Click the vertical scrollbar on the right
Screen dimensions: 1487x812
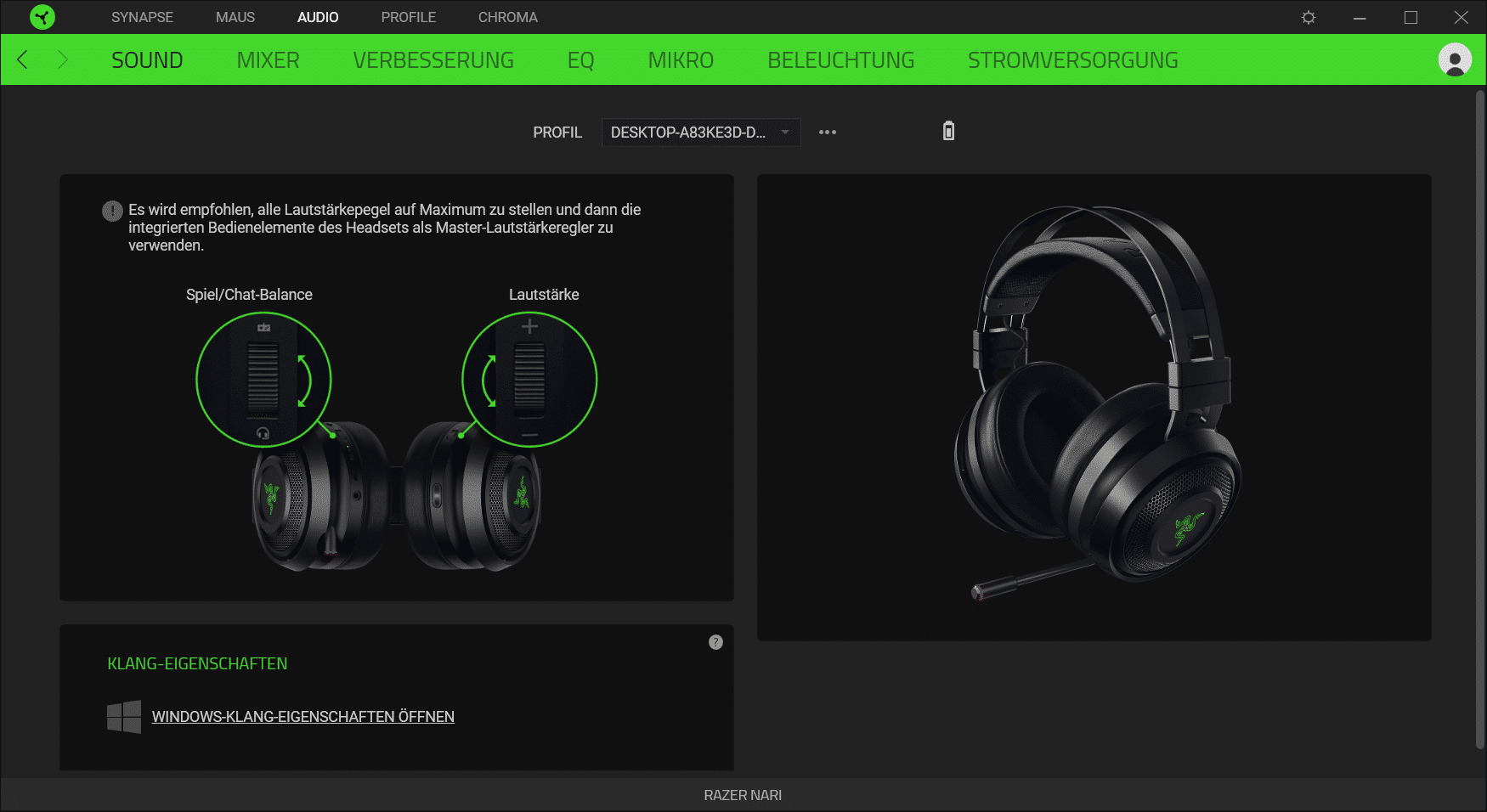1479,416
